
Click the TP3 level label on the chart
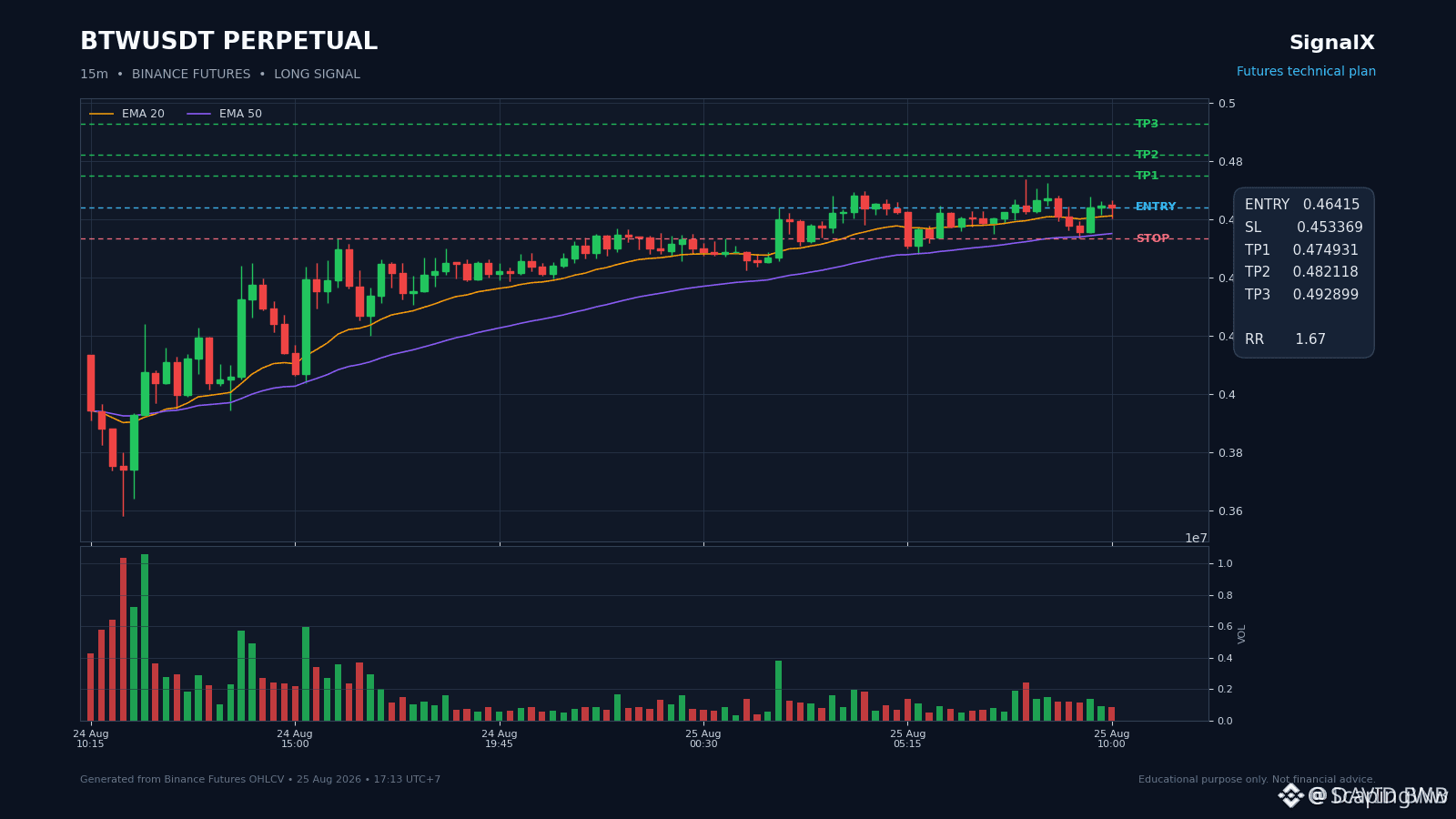[x=1147, y=124]
